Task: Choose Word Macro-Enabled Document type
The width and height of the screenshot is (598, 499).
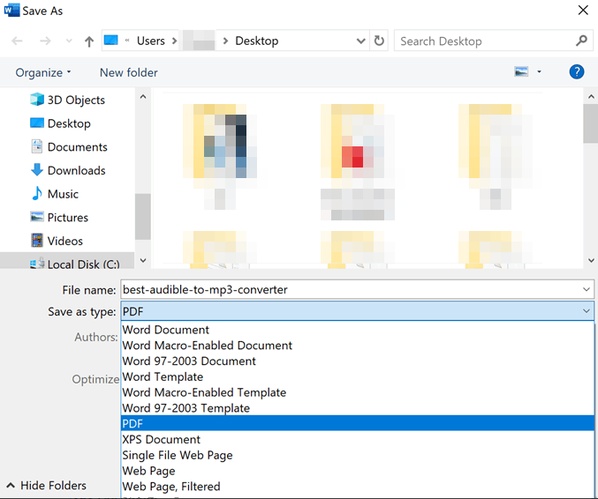Action: click(x=358, y=345)
